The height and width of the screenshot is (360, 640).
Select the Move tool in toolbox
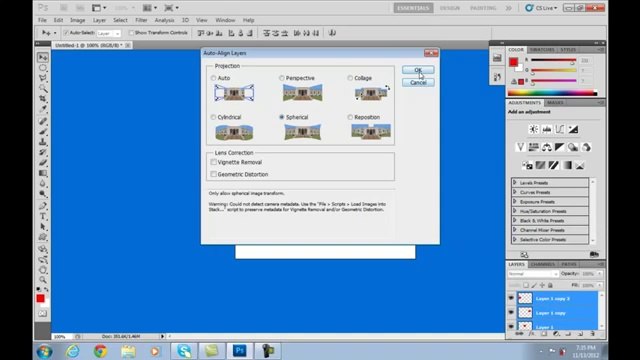coord(43,58)
